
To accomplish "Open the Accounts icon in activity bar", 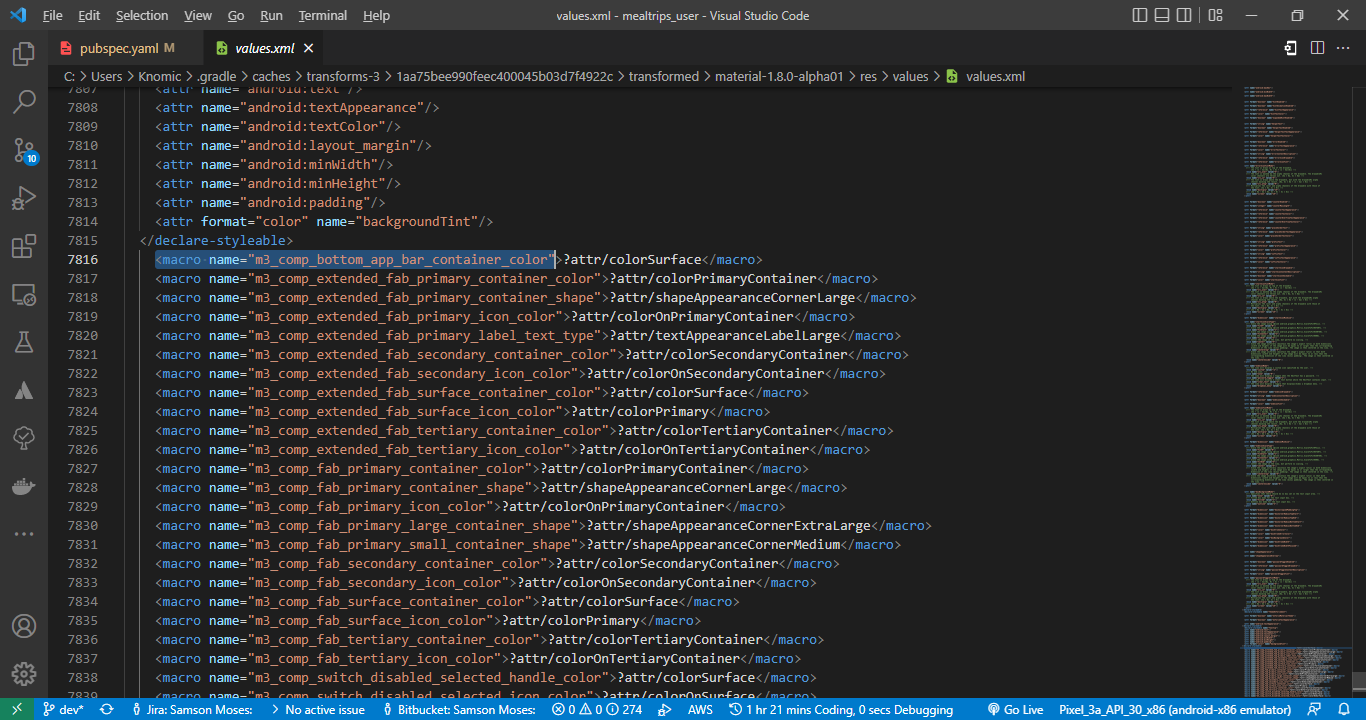I will click(x=24, y=627).
